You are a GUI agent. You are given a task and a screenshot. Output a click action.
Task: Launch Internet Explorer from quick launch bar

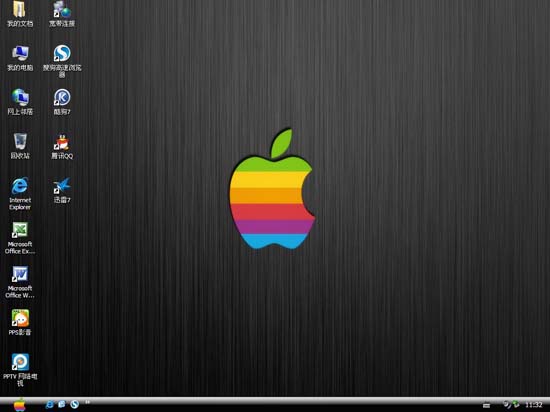click(49, 404)
